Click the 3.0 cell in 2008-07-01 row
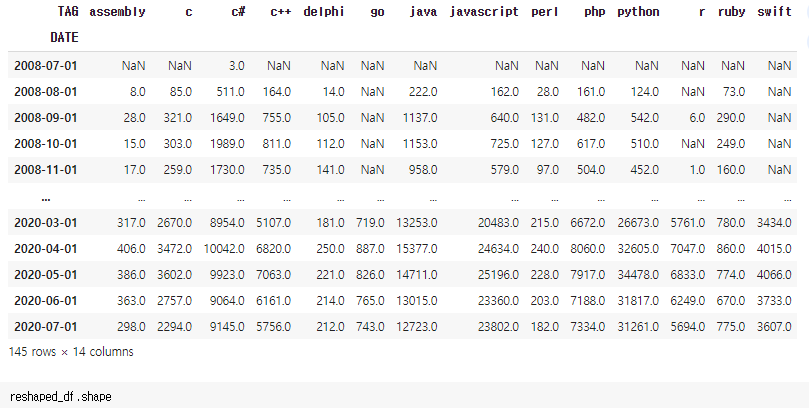Screen dimensions: 809x408 [236, 66]
